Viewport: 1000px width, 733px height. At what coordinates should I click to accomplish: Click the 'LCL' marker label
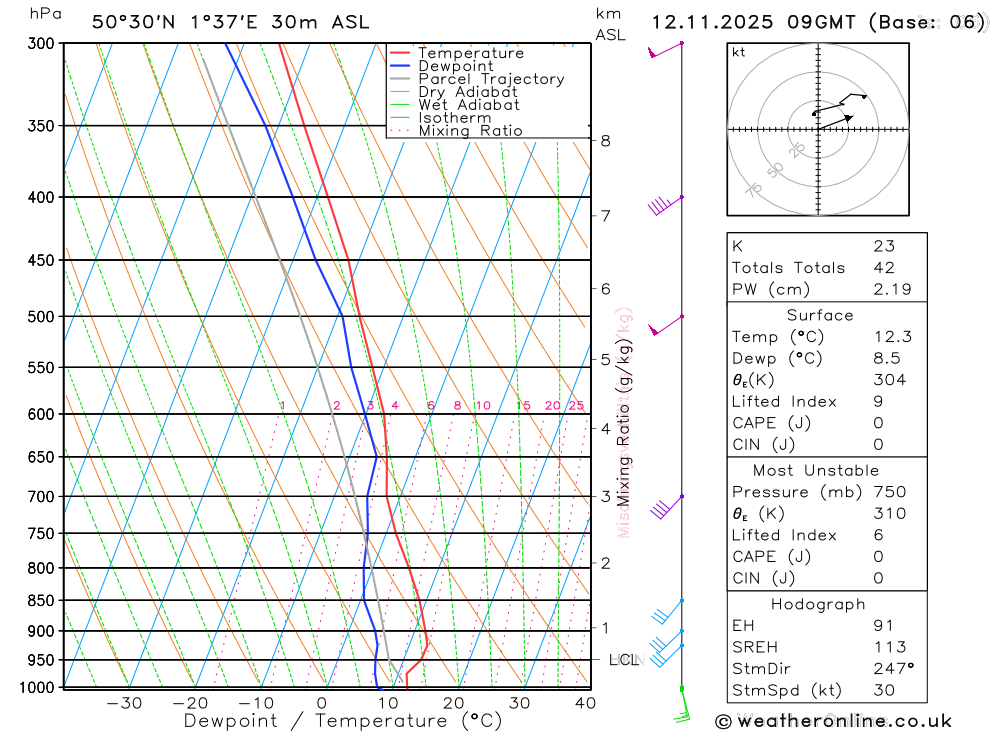pyautogui.click(x=624, y=660)
